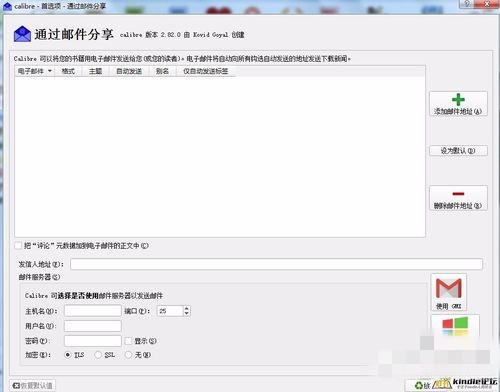The width and height of the screenshot is (500, 392).
Task: Click the calibre icon in title bar
Action: 7,6
